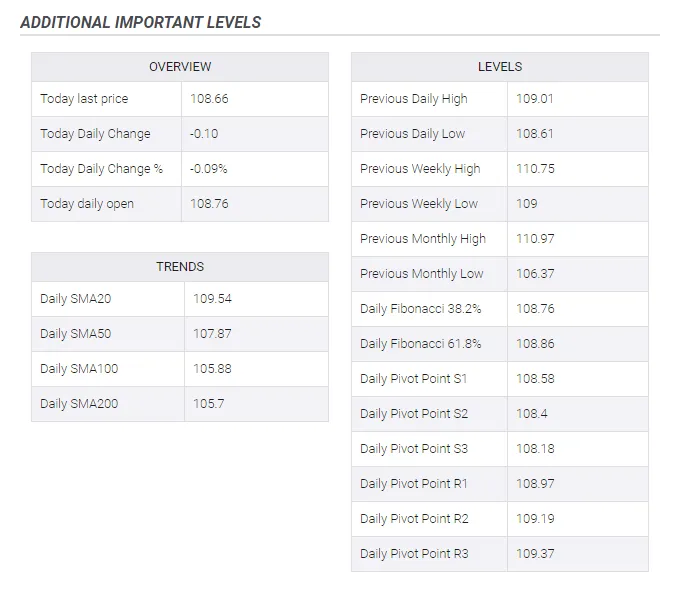Image resolution: width=691 pixels, height=612 pixels.
Task: Click the Today last price value 108.66
Action: (x=209, y=99)
